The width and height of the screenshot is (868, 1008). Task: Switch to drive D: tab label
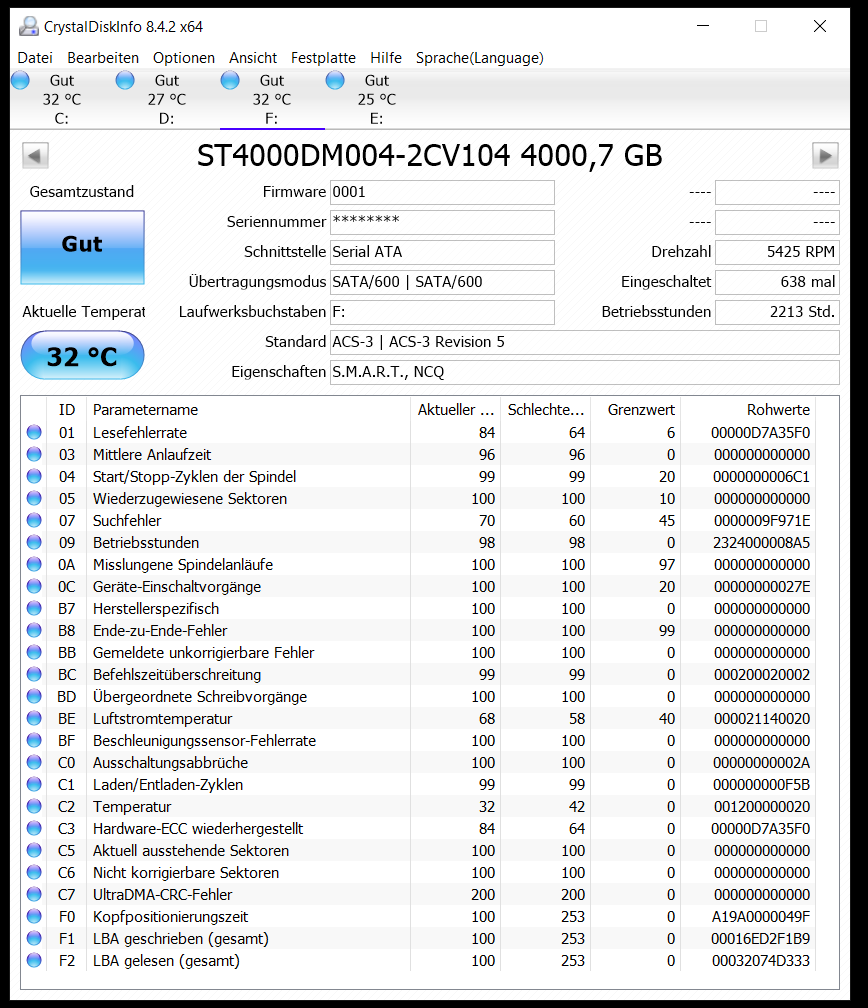point(167,118)
